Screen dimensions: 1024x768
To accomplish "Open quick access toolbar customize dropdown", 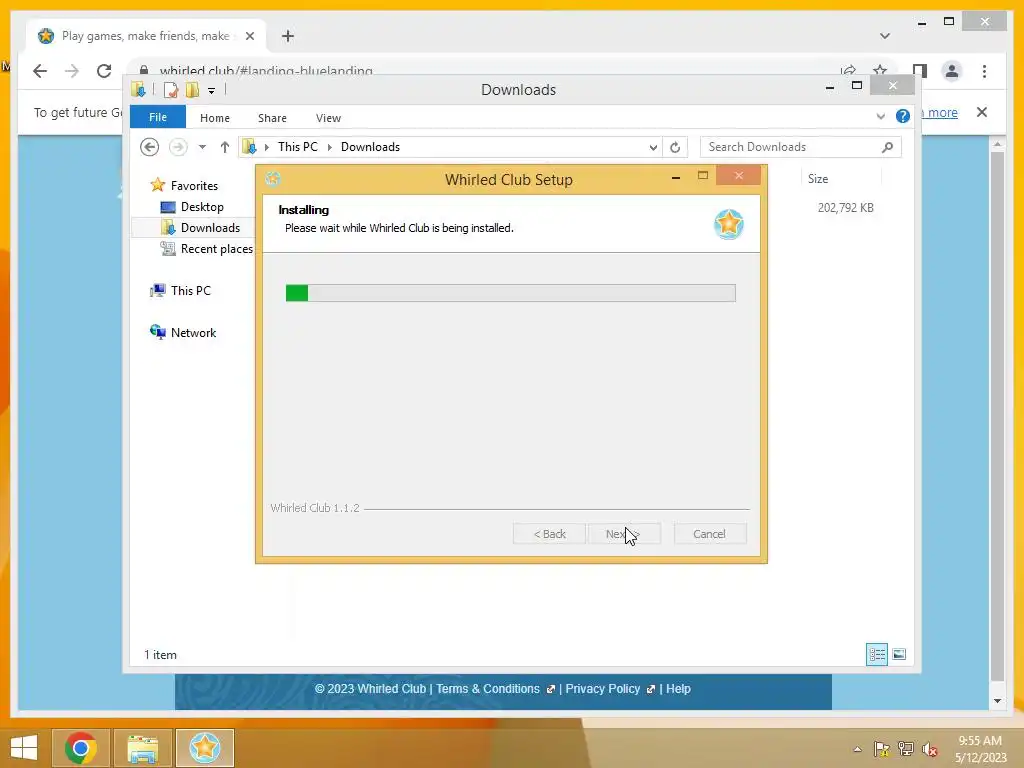I will (x=212, y=91).
